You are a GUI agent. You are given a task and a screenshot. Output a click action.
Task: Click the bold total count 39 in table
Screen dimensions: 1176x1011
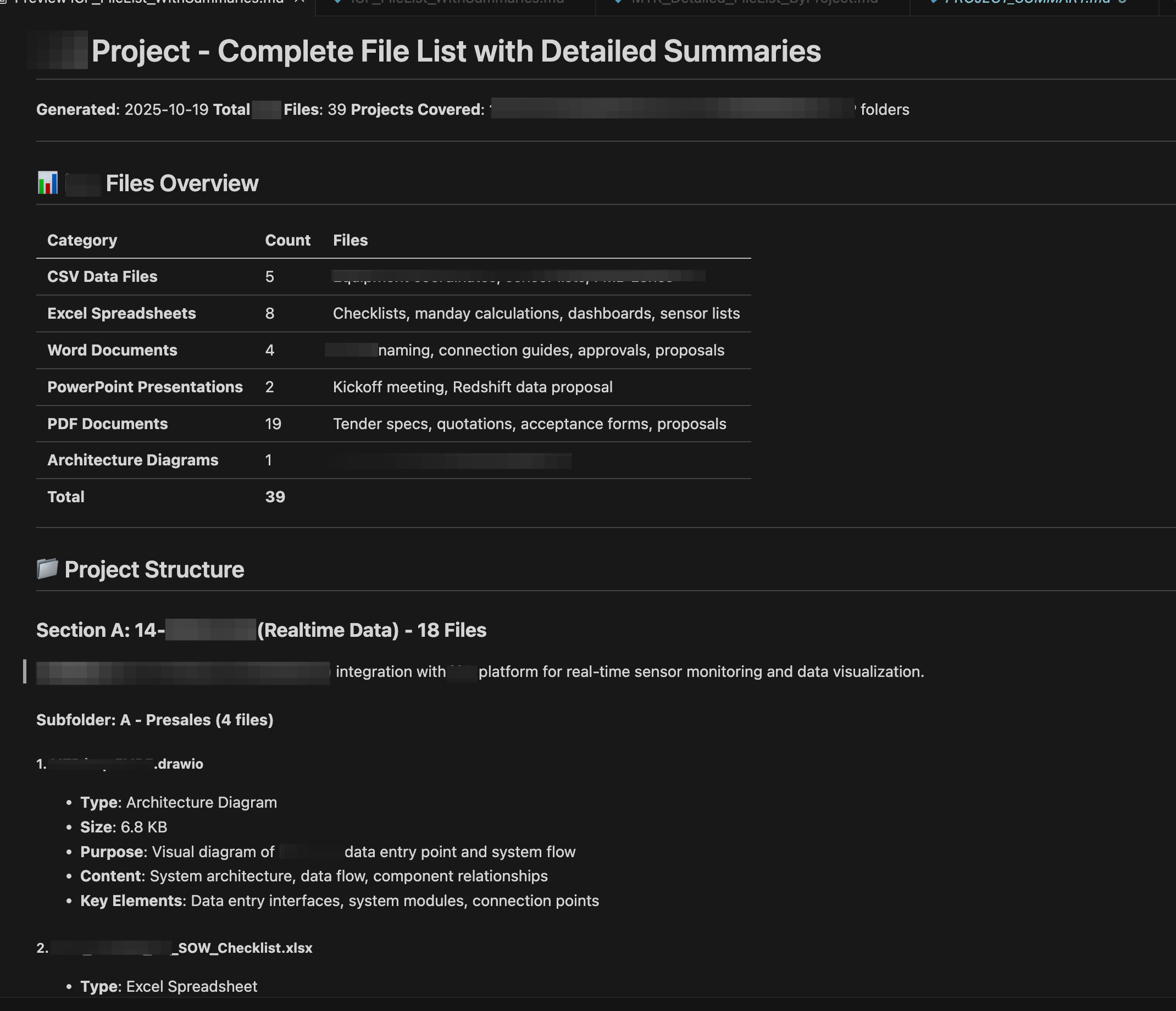[275, 497]
